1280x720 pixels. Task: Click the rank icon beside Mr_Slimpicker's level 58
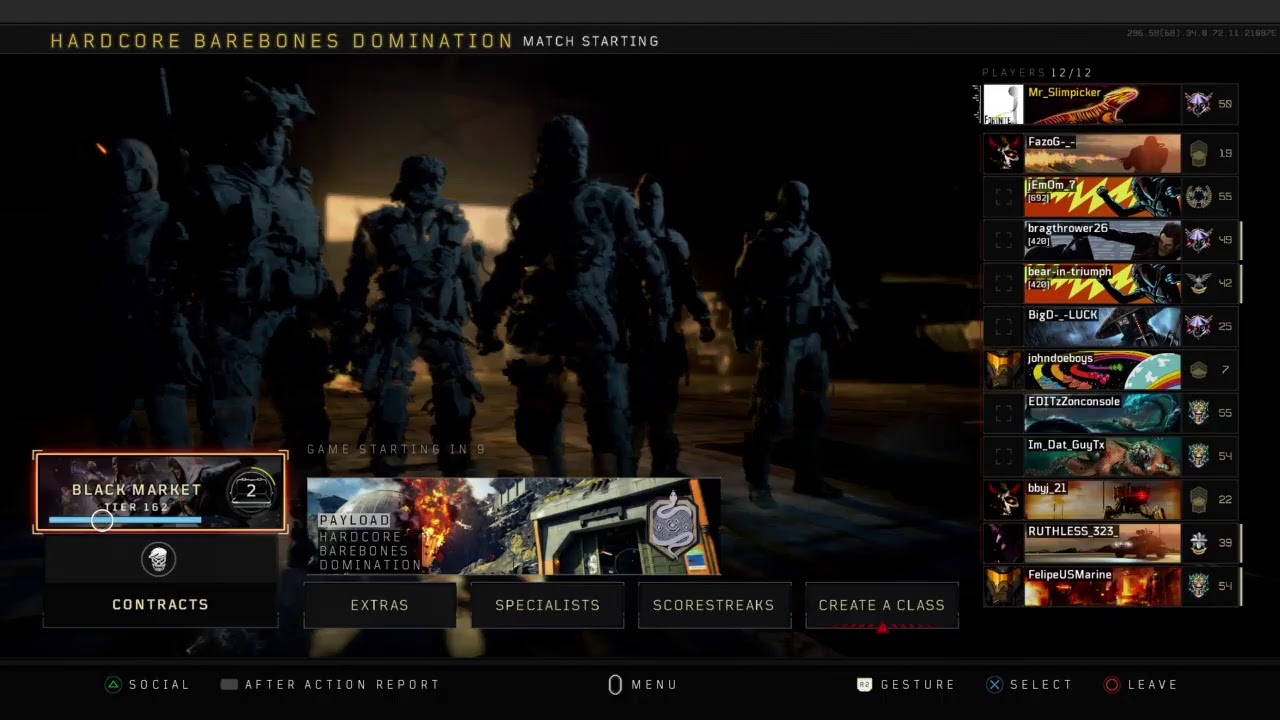[1198, 104]
